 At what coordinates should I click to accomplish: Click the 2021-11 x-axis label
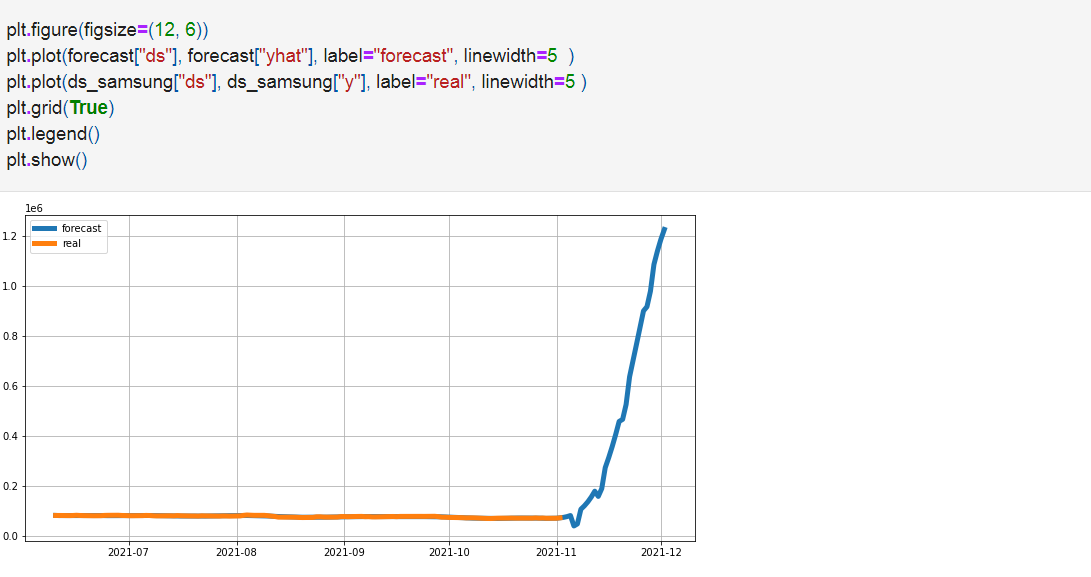coord(557,553)
